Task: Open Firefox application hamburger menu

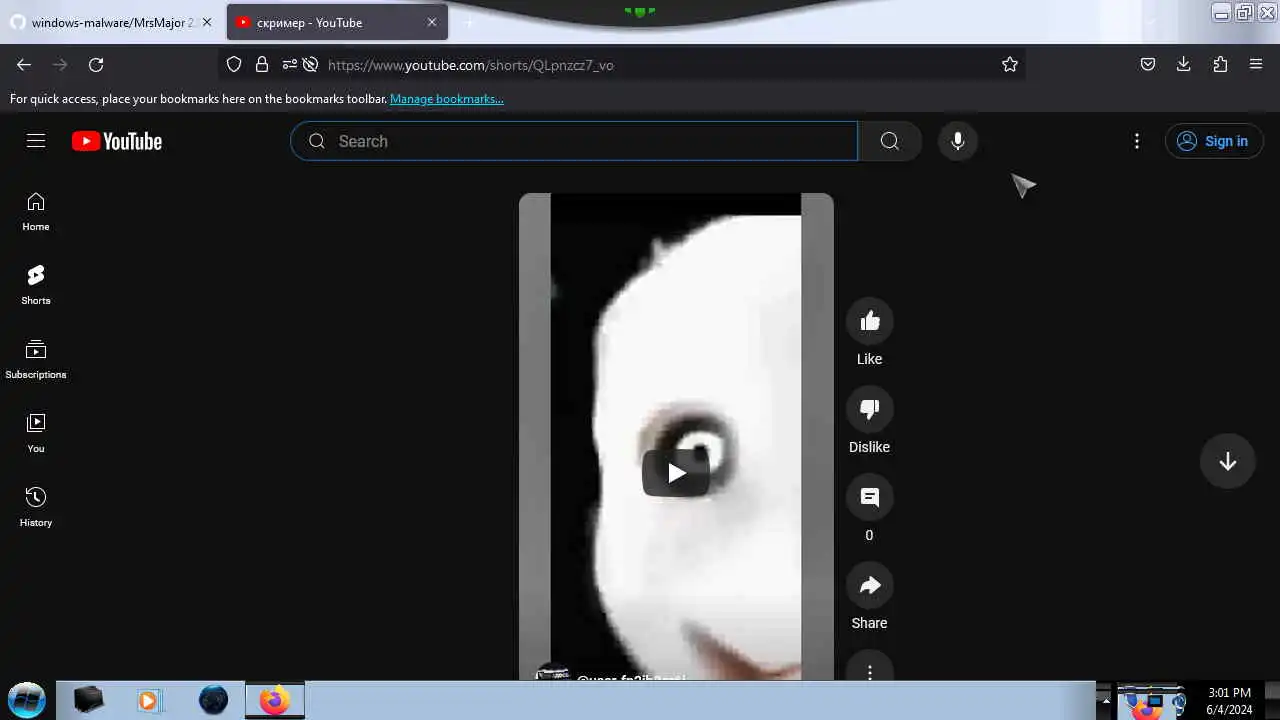Action: (1256, 64)
